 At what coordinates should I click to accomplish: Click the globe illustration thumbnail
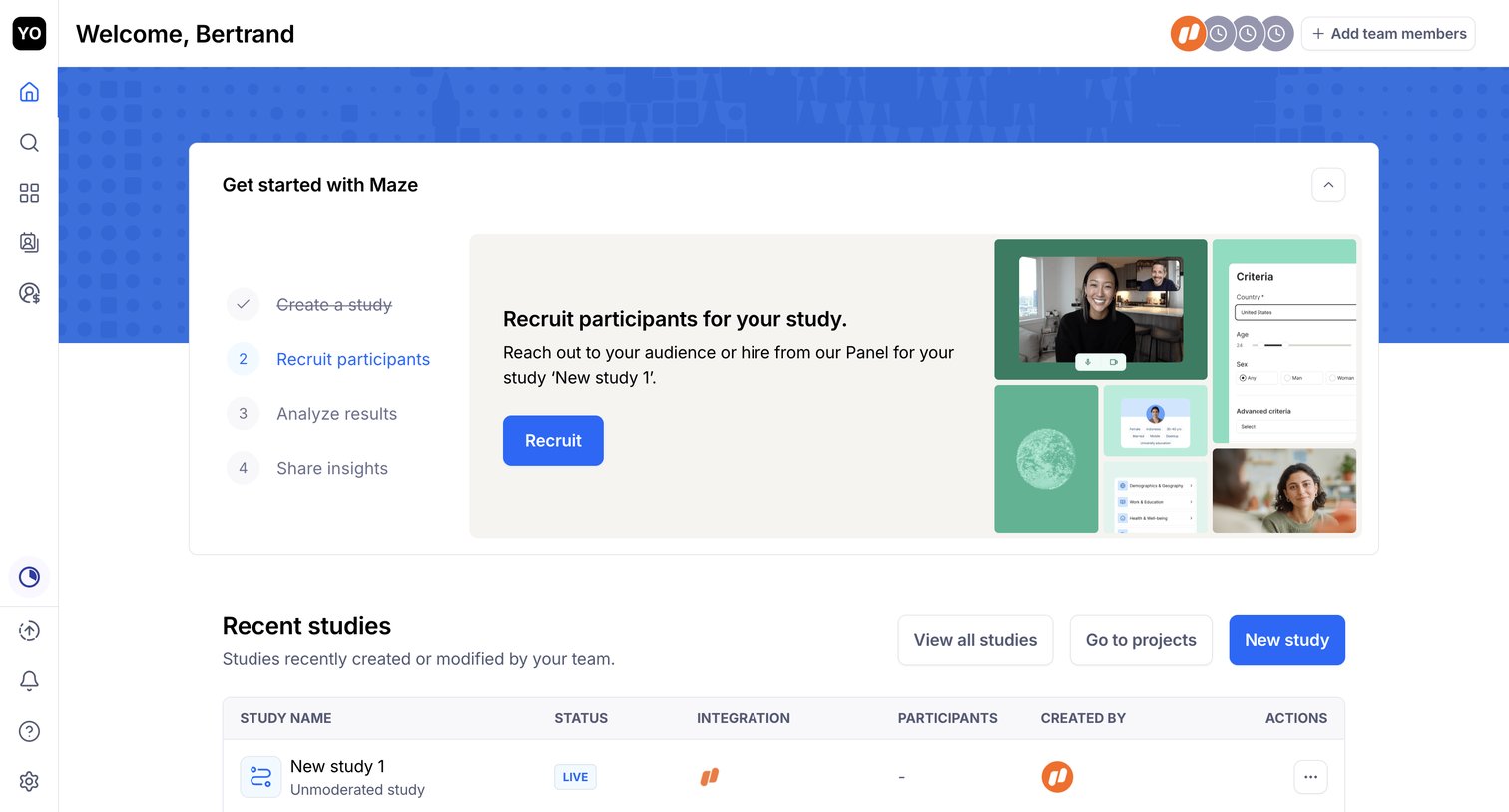click(1046, 459)
